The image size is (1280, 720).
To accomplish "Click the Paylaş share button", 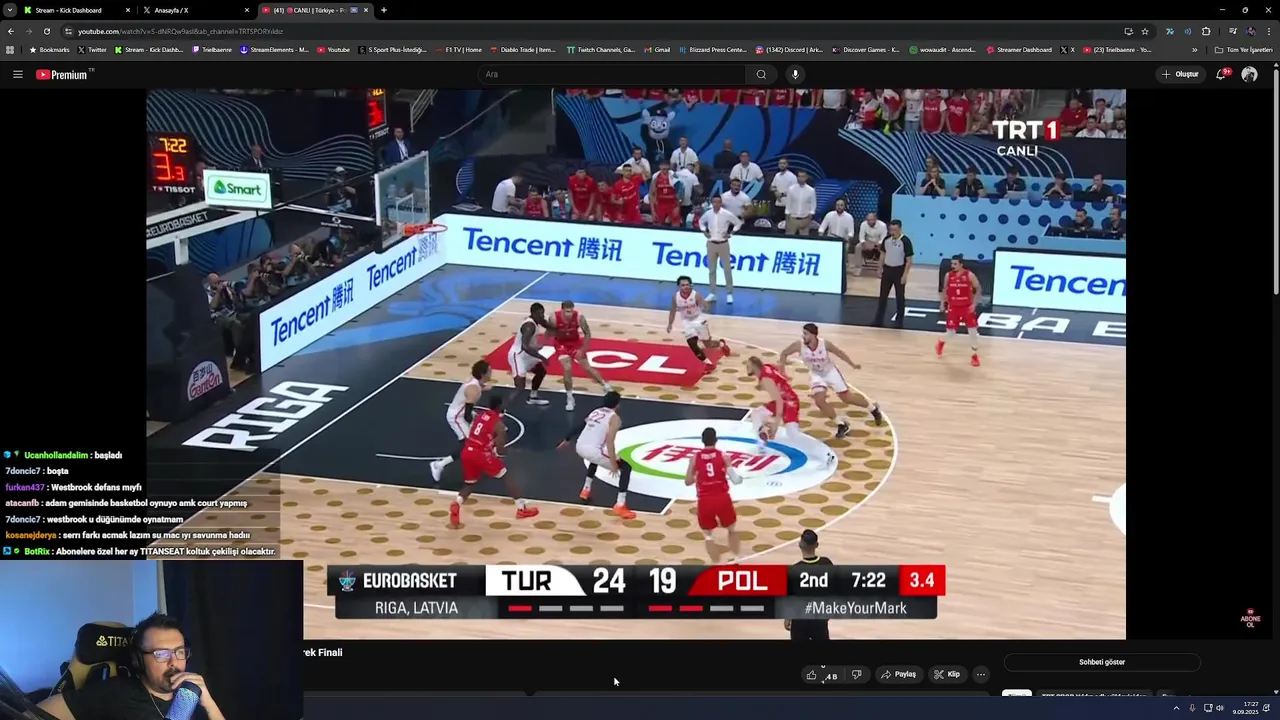I will (898, 675).
